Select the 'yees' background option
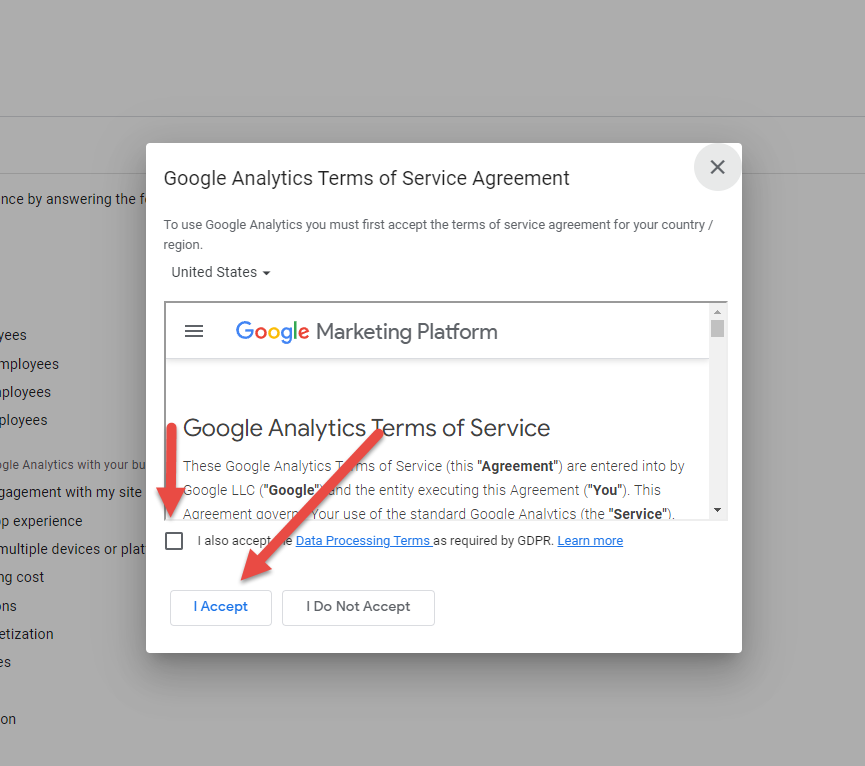This screenshot has width=865, height=766. click(x=13, y=335)
